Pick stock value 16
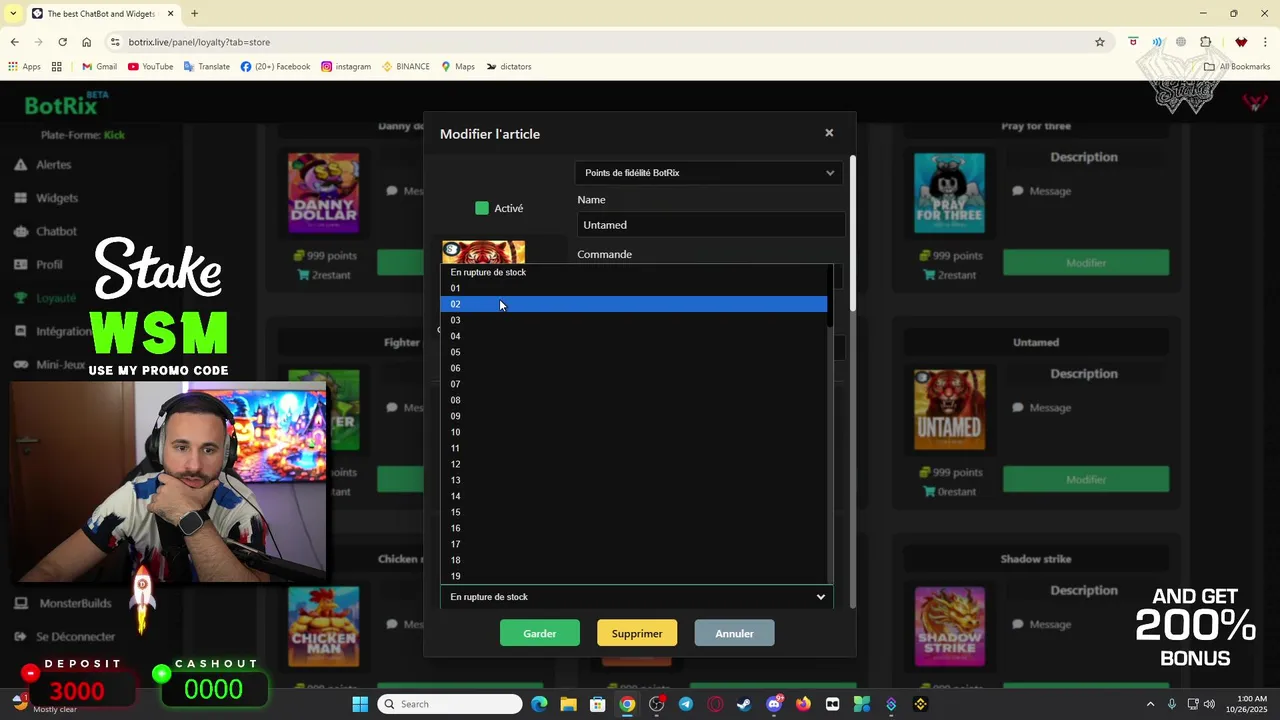Image resolution: width=1280 pixels, height=720 pixels. click(x=634, y=528)
